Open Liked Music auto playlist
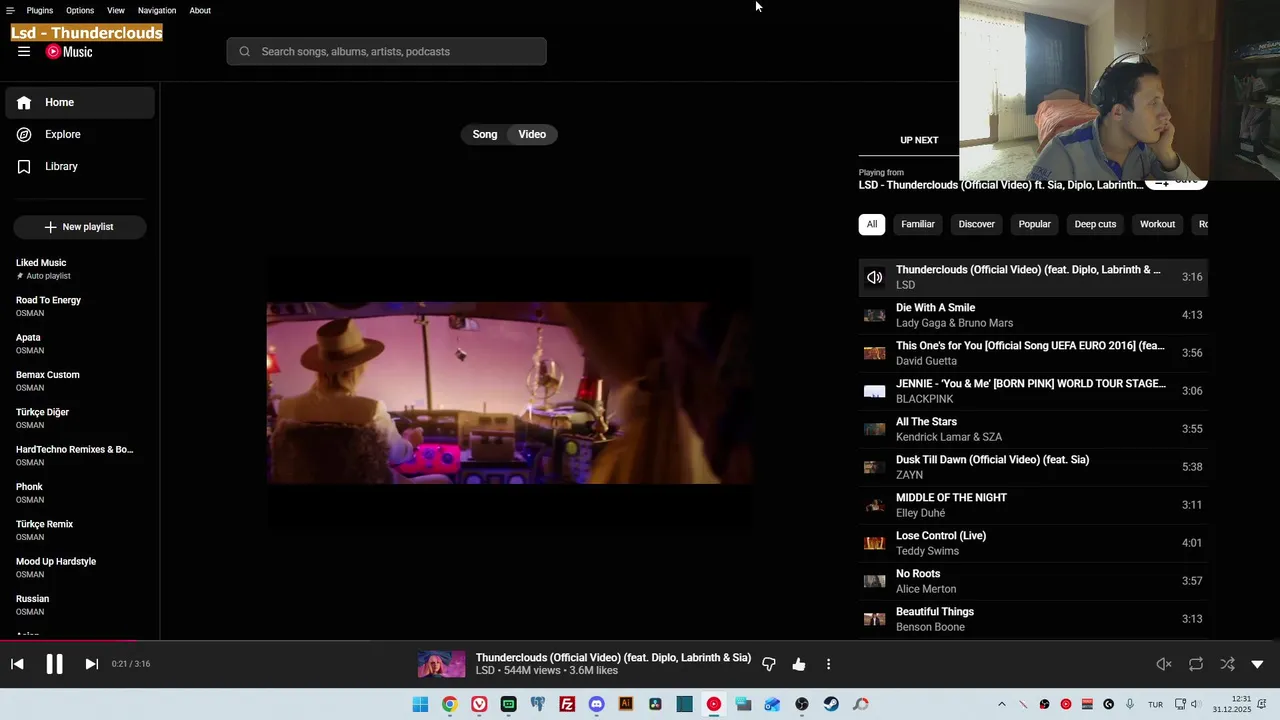The width and height of the screenshot is (1280, 720). 80,269
